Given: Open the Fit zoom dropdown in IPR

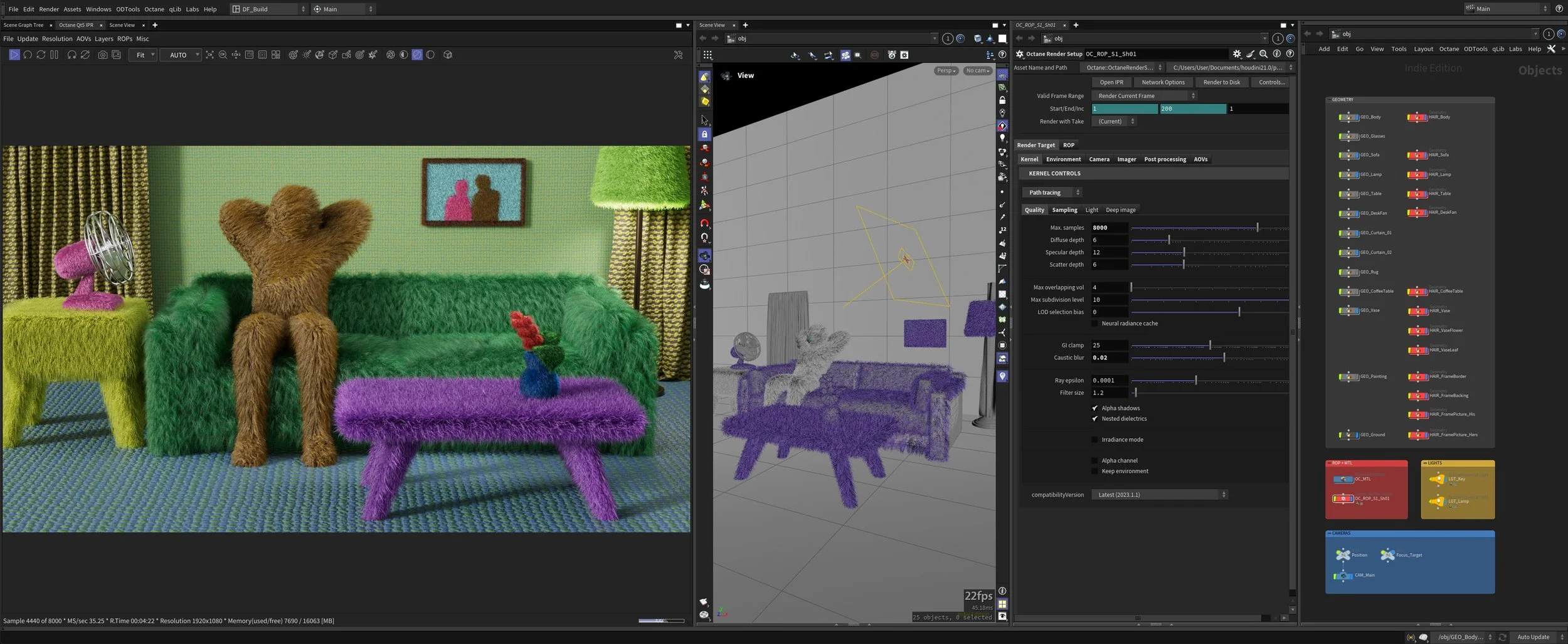Looking at the screenshot, I should pyautogui.click(x=142, y=55).
